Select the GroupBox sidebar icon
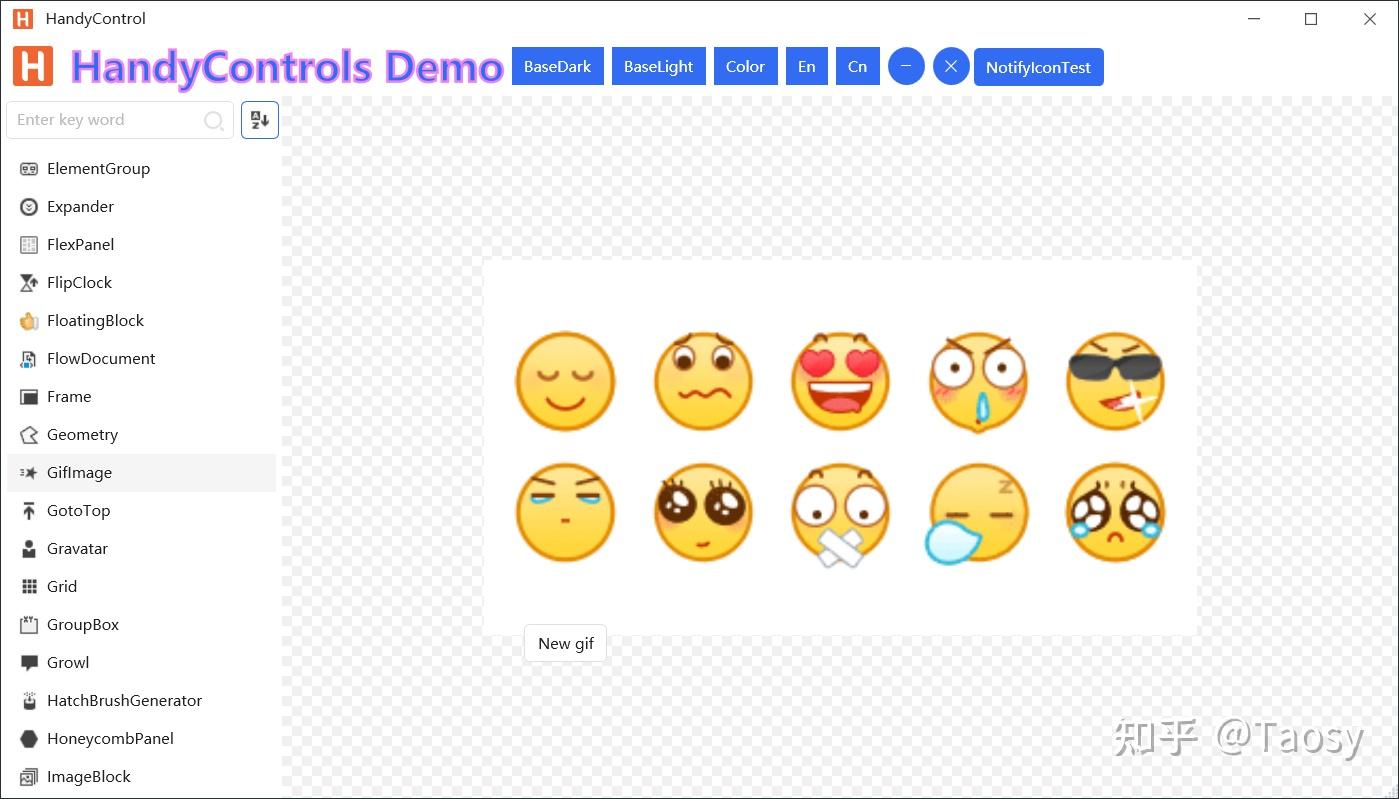The width and height of the screenshot is (1399, 799). tap(29, 625)
